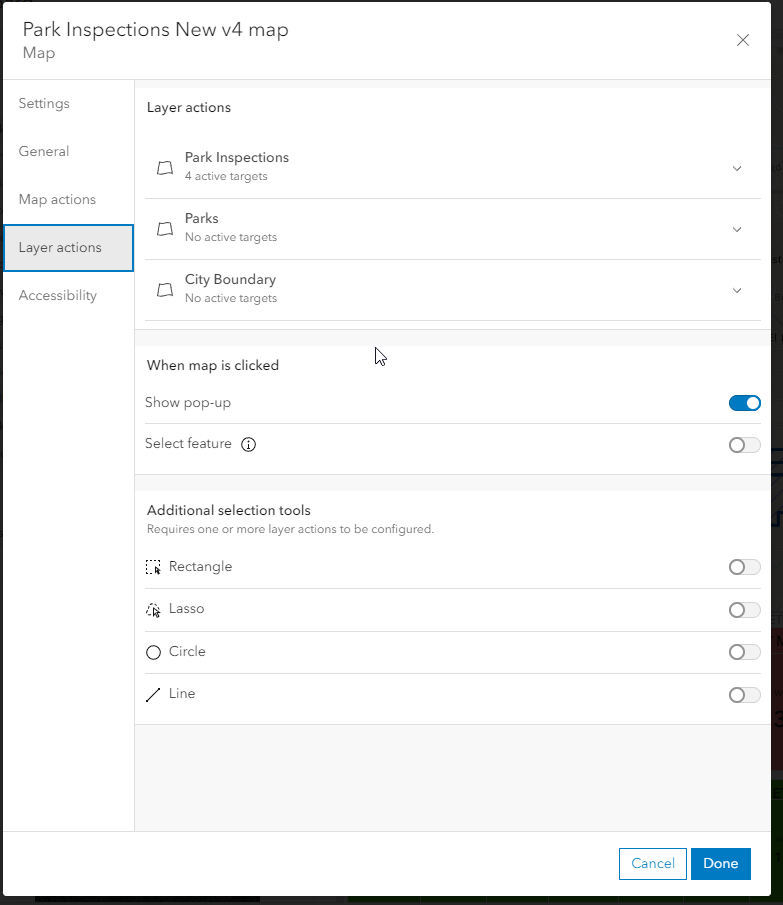Click the City Boundary layer polygon icon
Screen dimensions: 783x905
(x=165, y=290)
